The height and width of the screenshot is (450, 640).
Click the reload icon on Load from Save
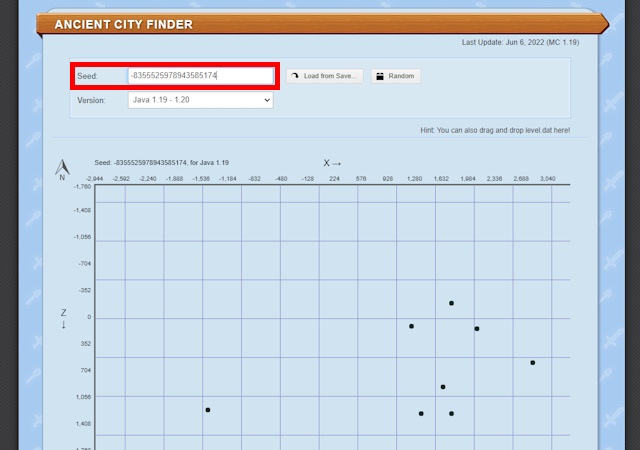click(x=295, y=76)
